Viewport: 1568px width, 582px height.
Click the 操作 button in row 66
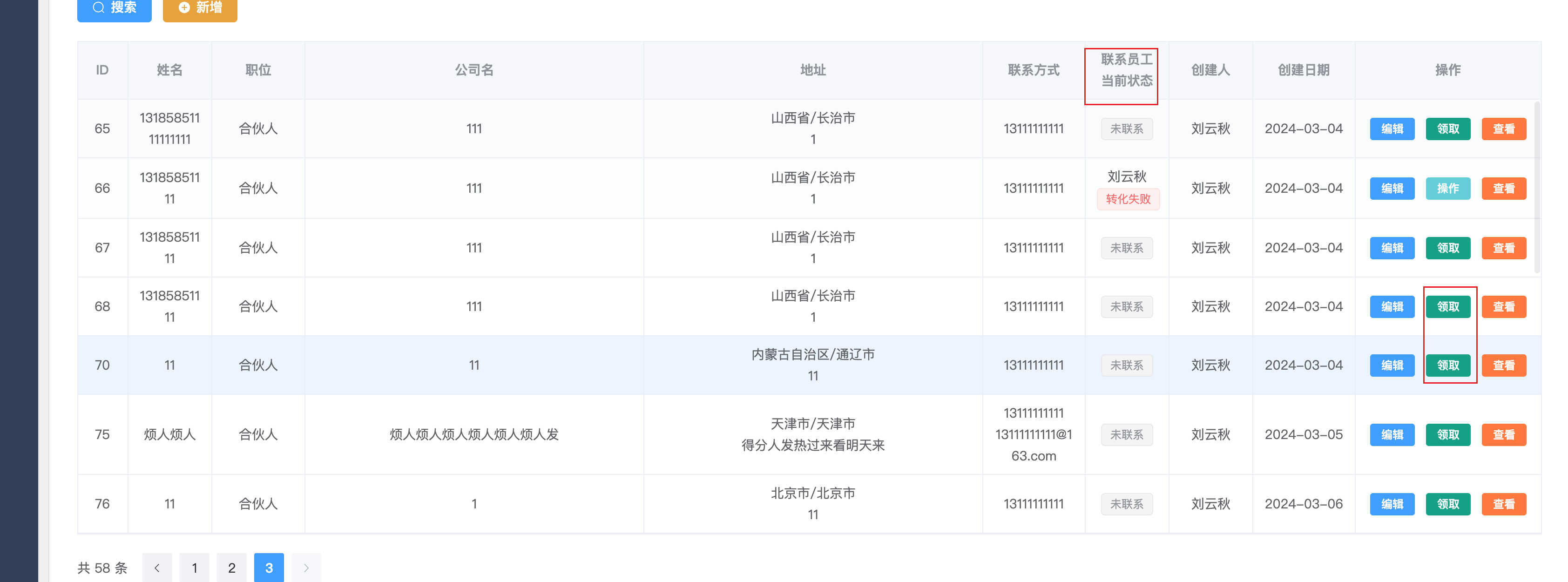pyautogui.click(x=1447, y=189)
